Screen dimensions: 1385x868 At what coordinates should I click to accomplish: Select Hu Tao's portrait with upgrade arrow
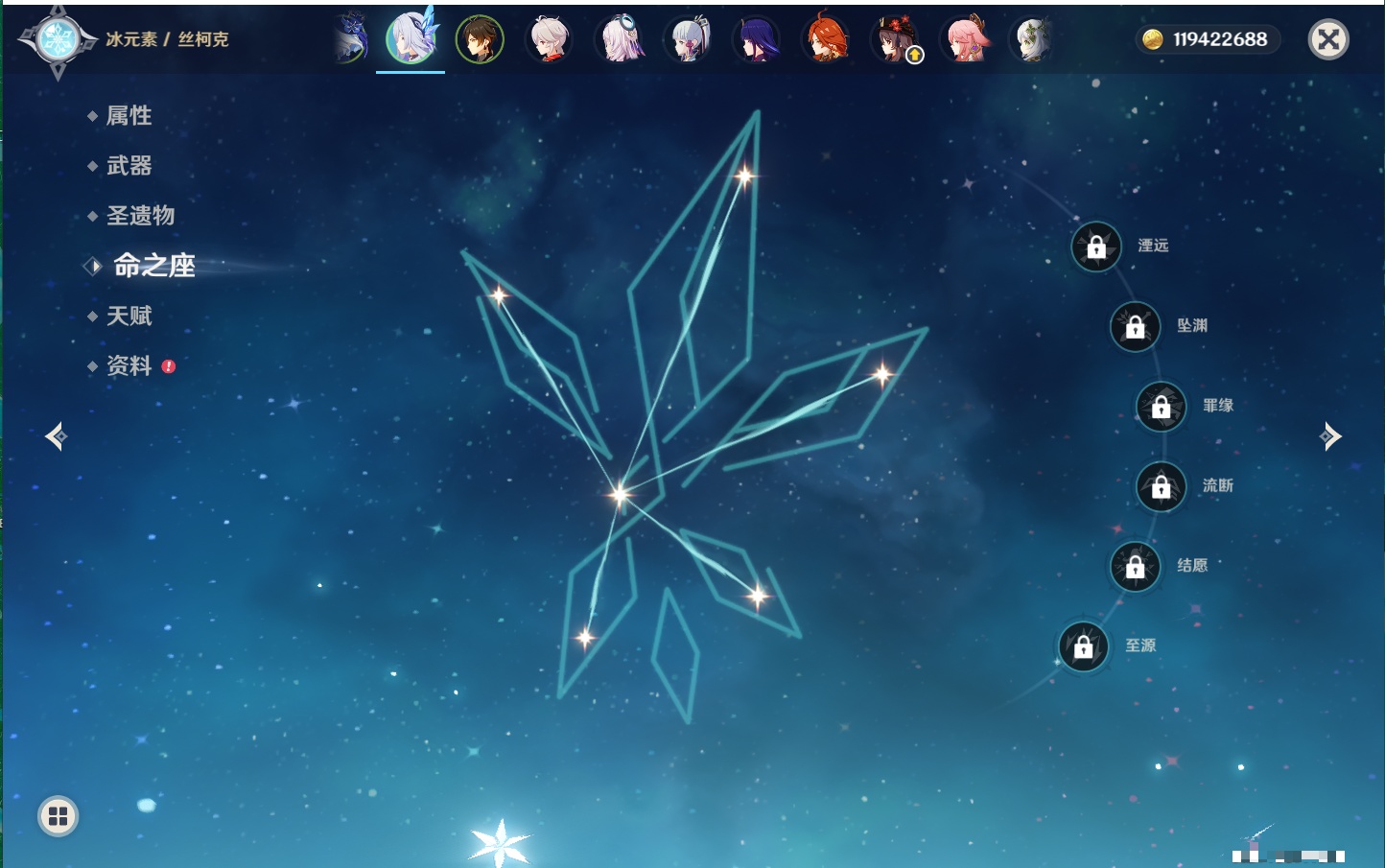pos(896,39)
